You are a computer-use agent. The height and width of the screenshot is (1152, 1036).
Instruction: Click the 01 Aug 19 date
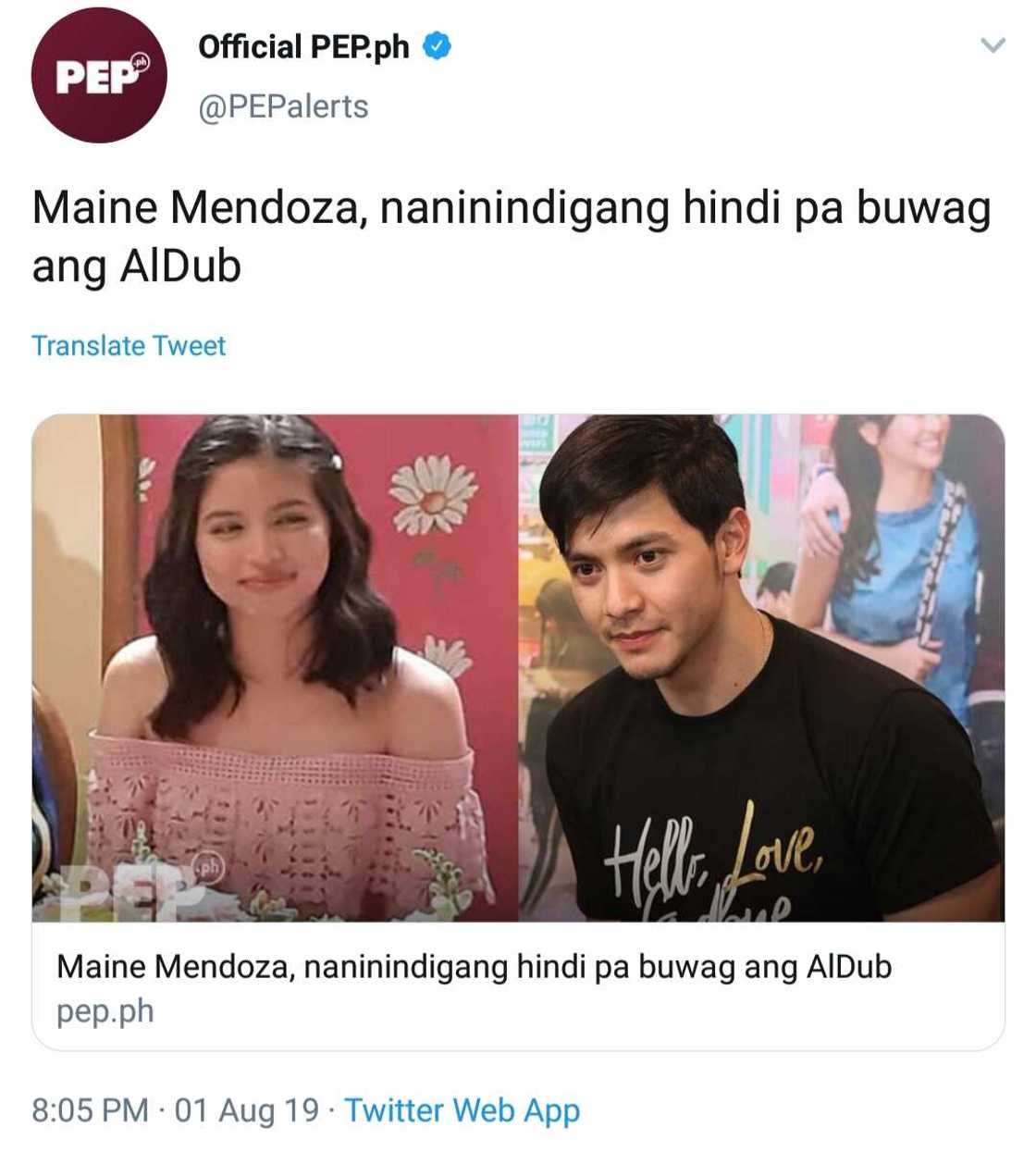click(x=247, y=1109)
